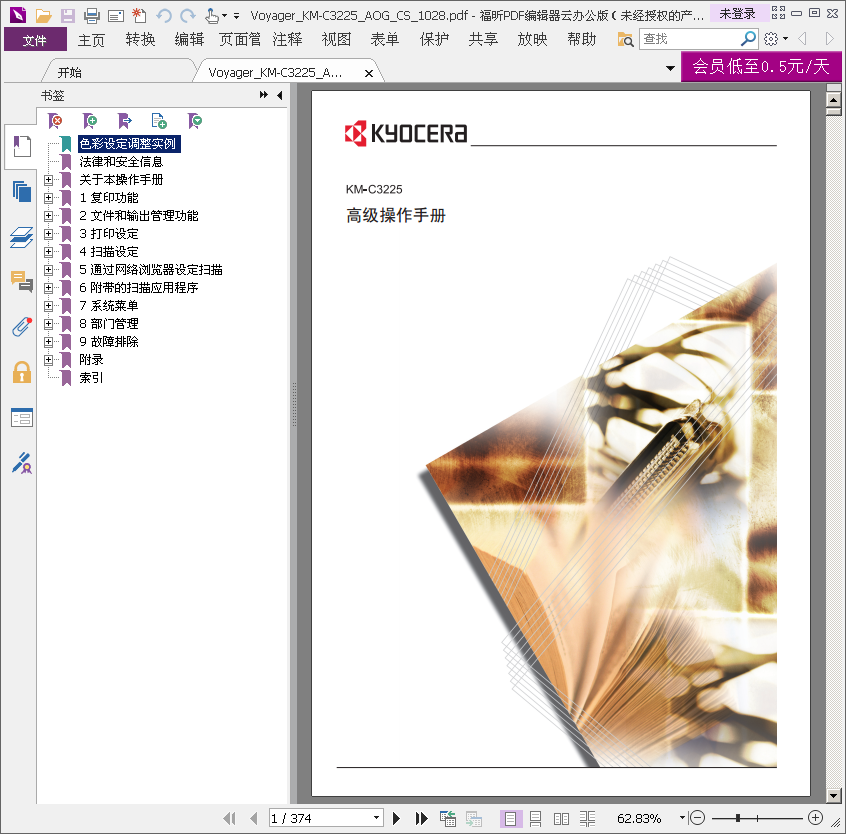Open the 主页 ribbon tab
846x834 pixels.
click(91, 40)
